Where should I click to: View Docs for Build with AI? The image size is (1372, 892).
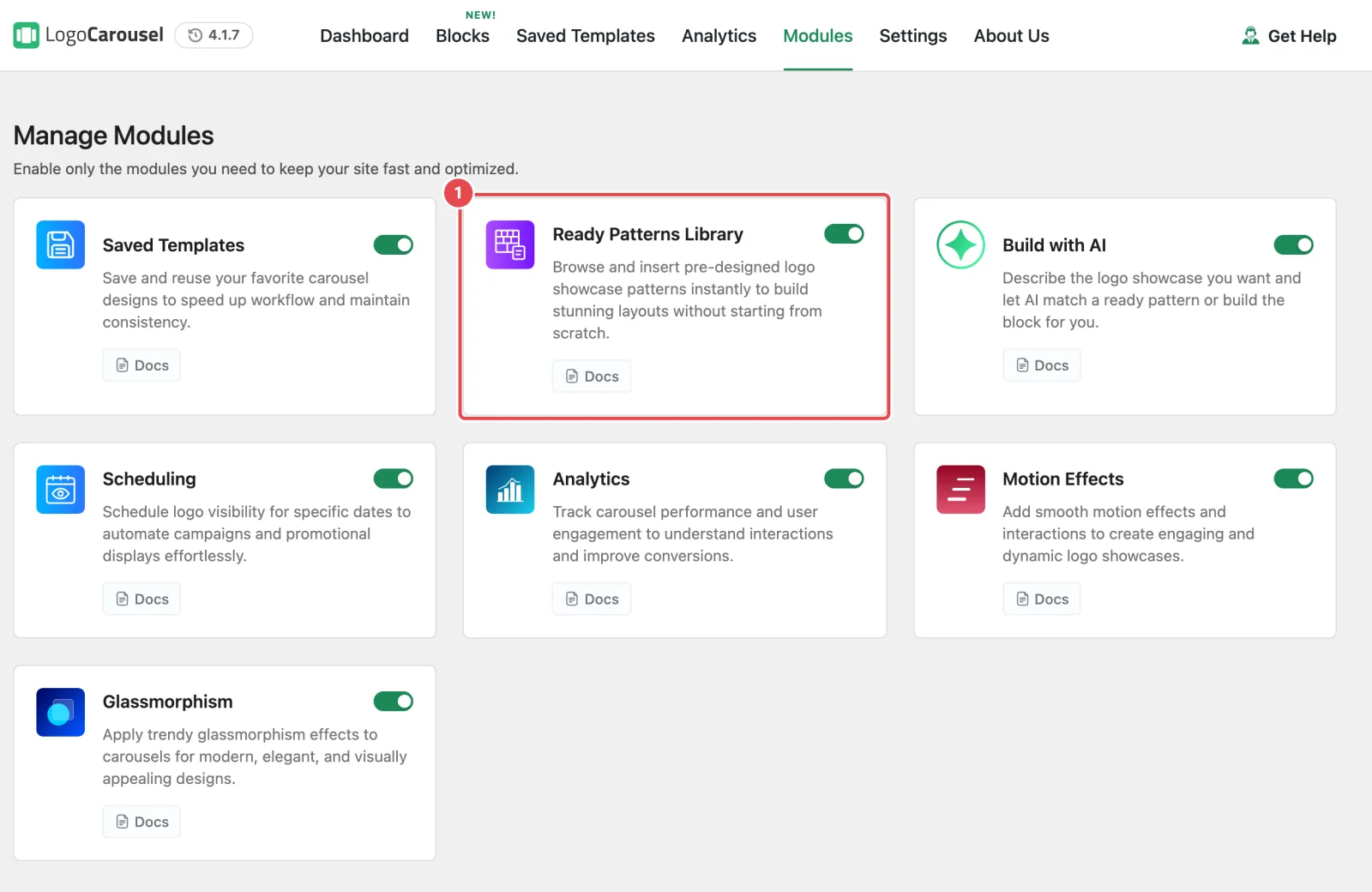pyautogui.click(x=1042, y=365)
